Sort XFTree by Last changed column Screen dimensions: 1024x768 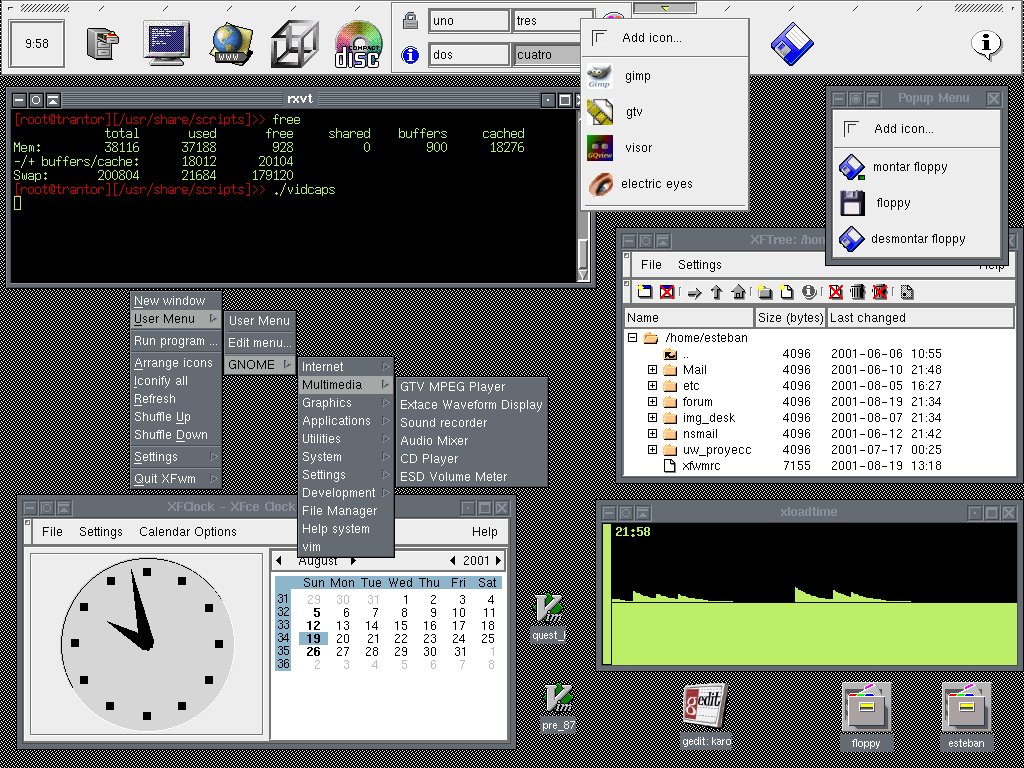tap(920, 318)
